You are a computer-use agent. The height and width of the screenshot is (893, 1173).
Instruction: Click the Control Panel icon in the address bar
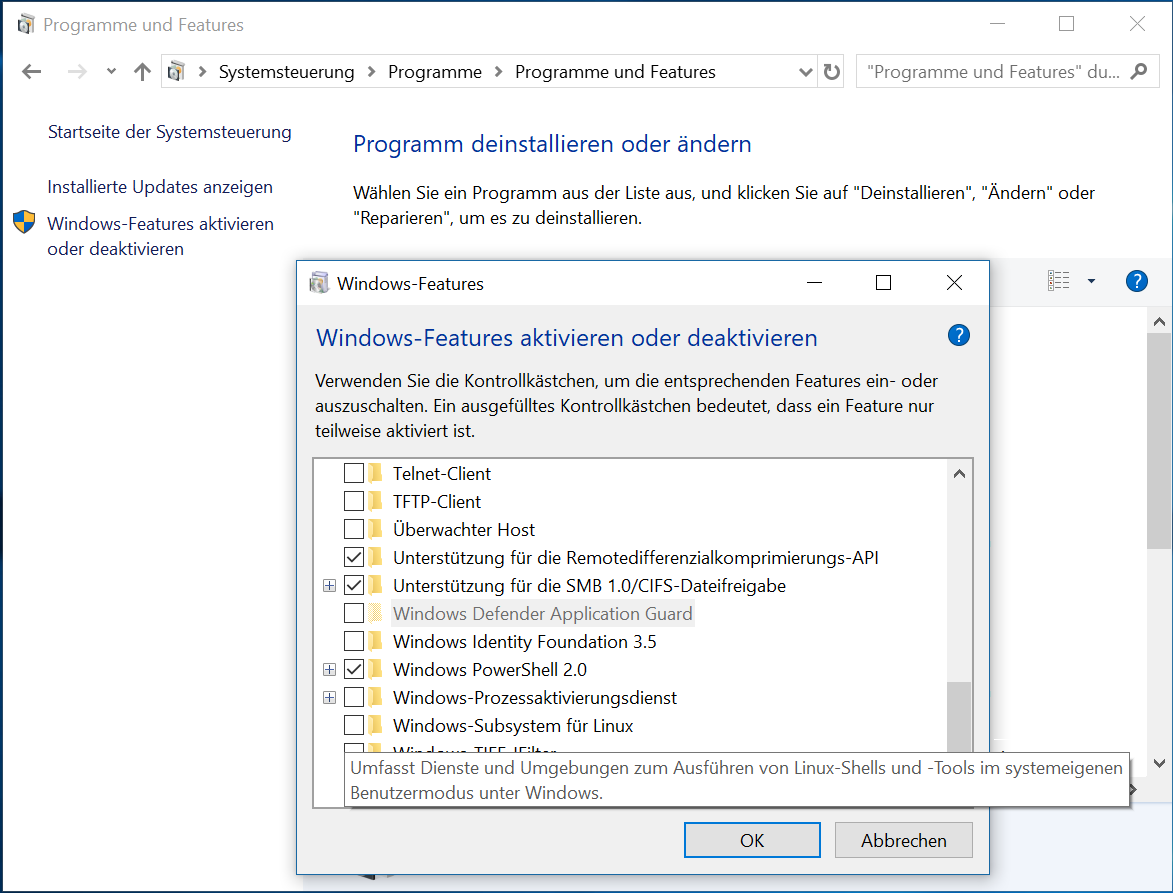[x=176, y=72]
